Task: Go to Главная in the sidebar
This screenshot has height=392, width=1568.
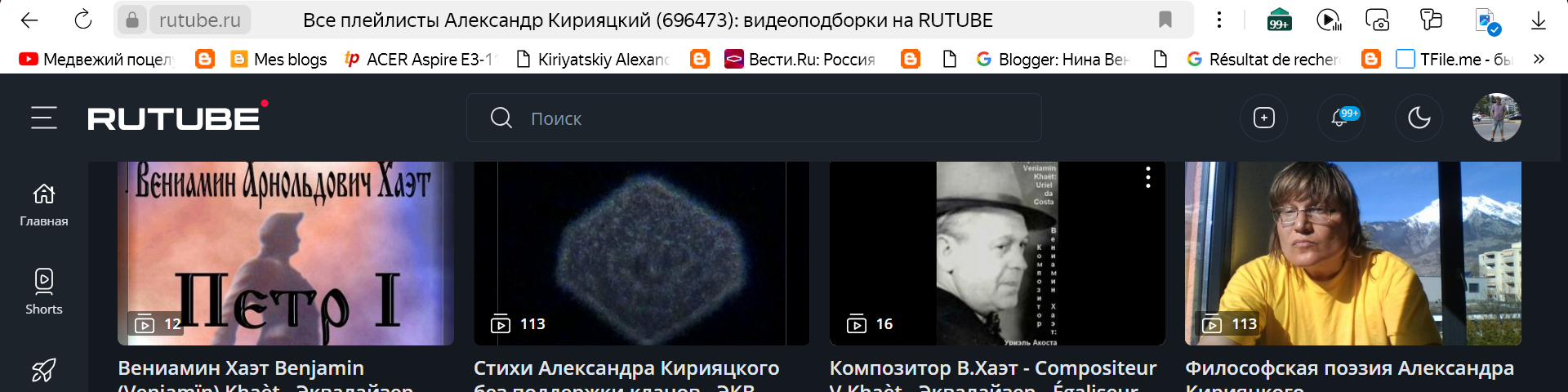Action: tap(44, 205)
